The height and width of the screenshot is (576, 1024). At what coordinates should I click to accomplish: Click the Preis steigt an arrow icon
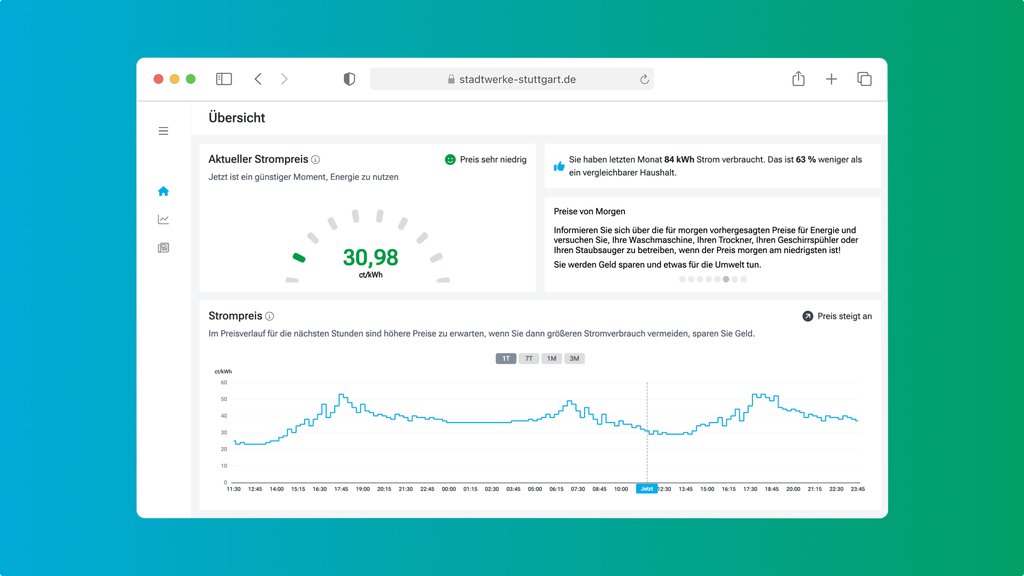808,316
